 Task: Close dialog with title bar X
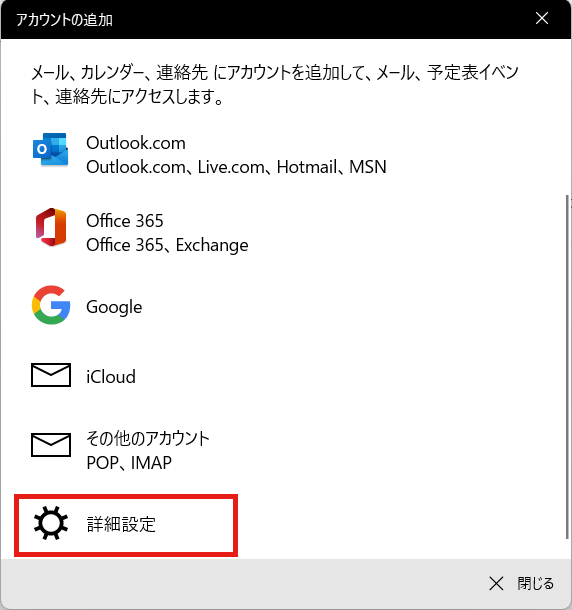pyautogui.click(x=542, y=18)
